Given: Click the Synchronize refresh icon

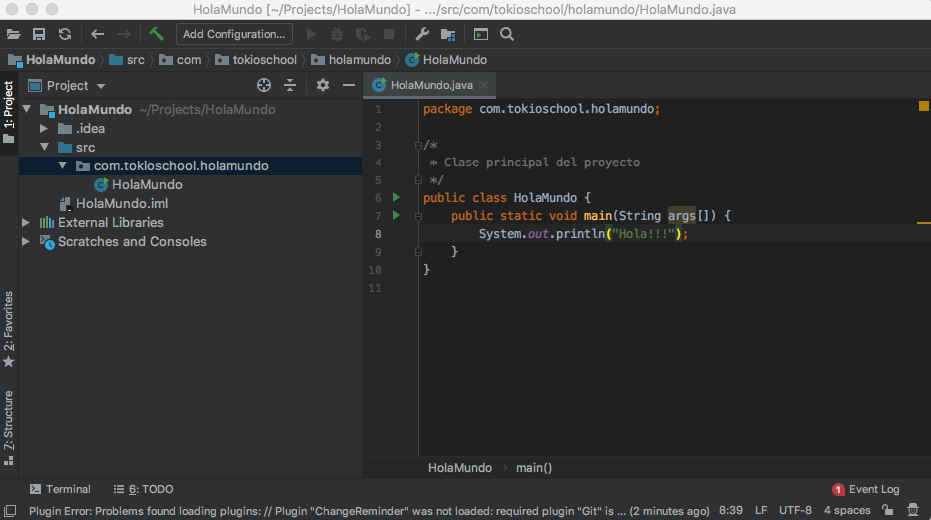Looking at the screenshot, I should (x=65, y=34).
